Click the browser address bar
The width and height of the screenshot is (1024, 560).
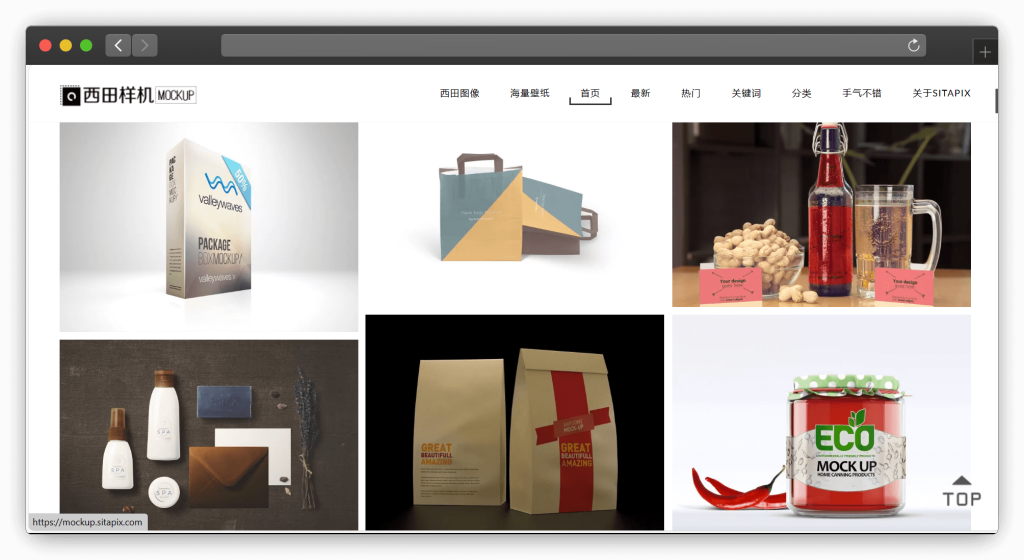click(x=560, y=45)
